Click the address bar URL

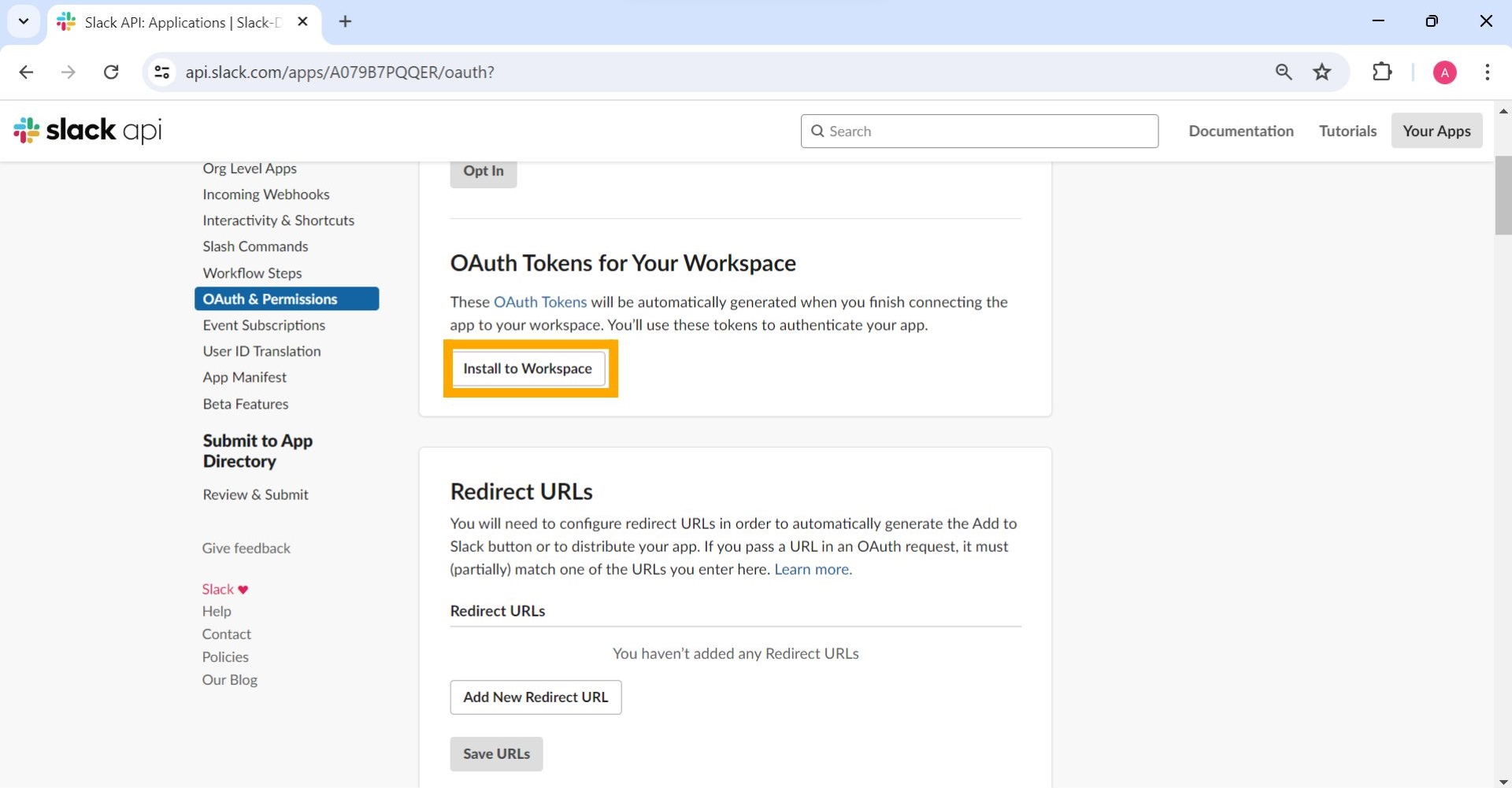tap(339, 72)
